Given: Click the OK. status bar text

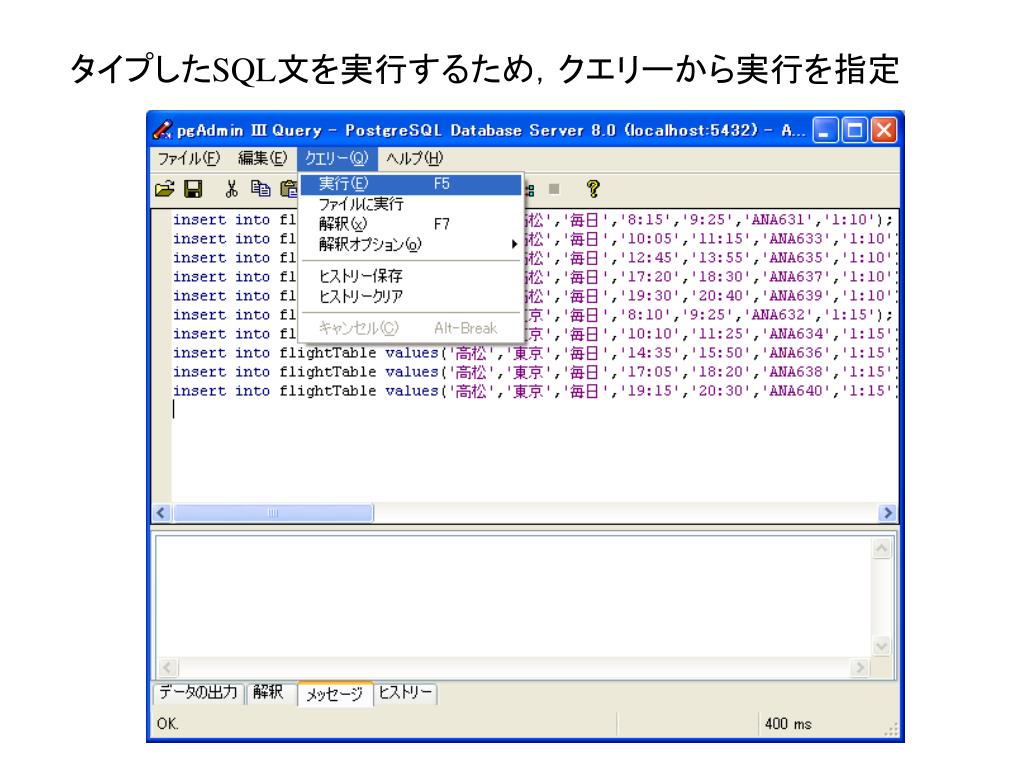Looking at the screenshot, I should pos(167,724).
